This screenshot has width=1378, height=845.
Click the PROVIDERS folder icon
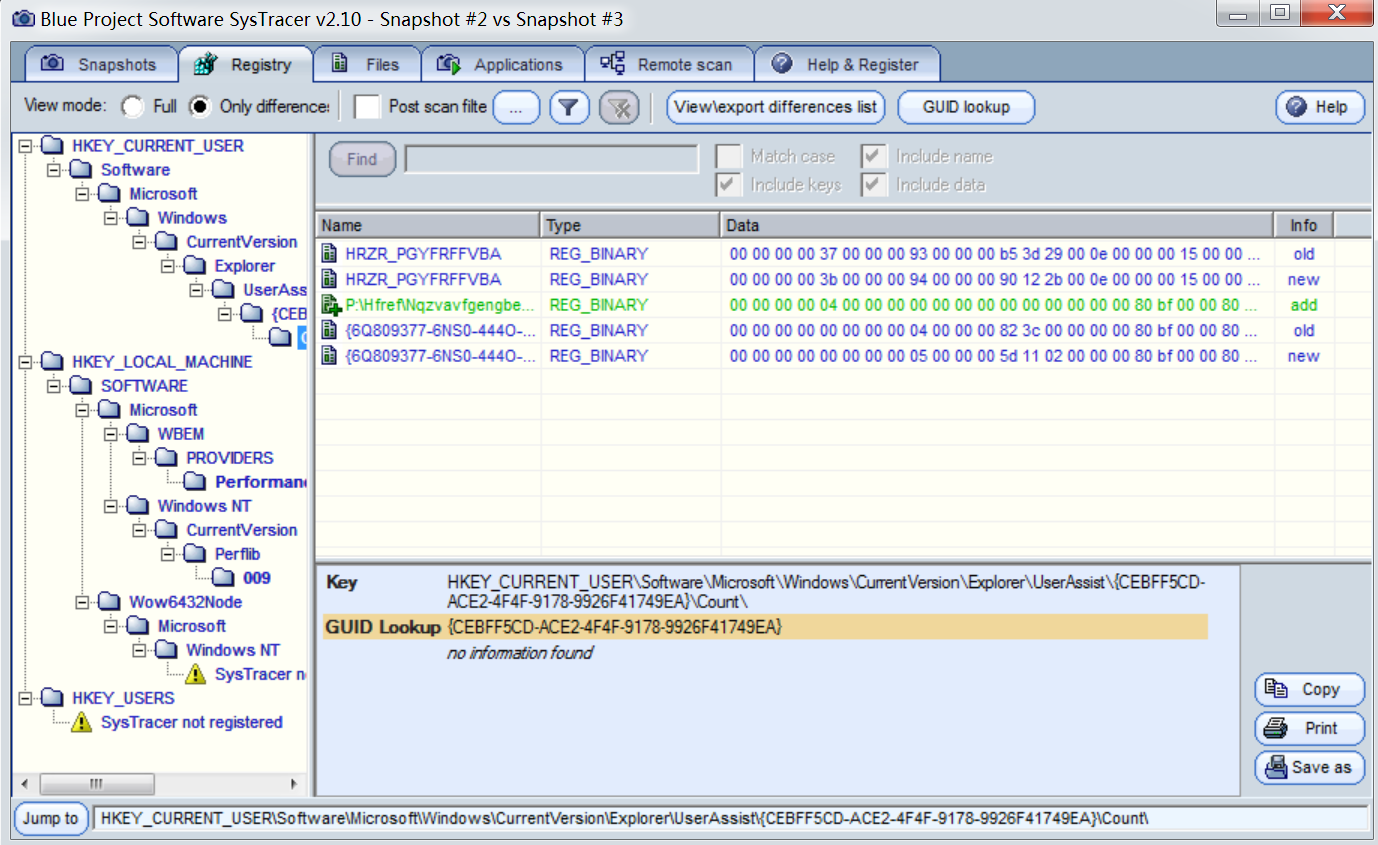[167, 458]
